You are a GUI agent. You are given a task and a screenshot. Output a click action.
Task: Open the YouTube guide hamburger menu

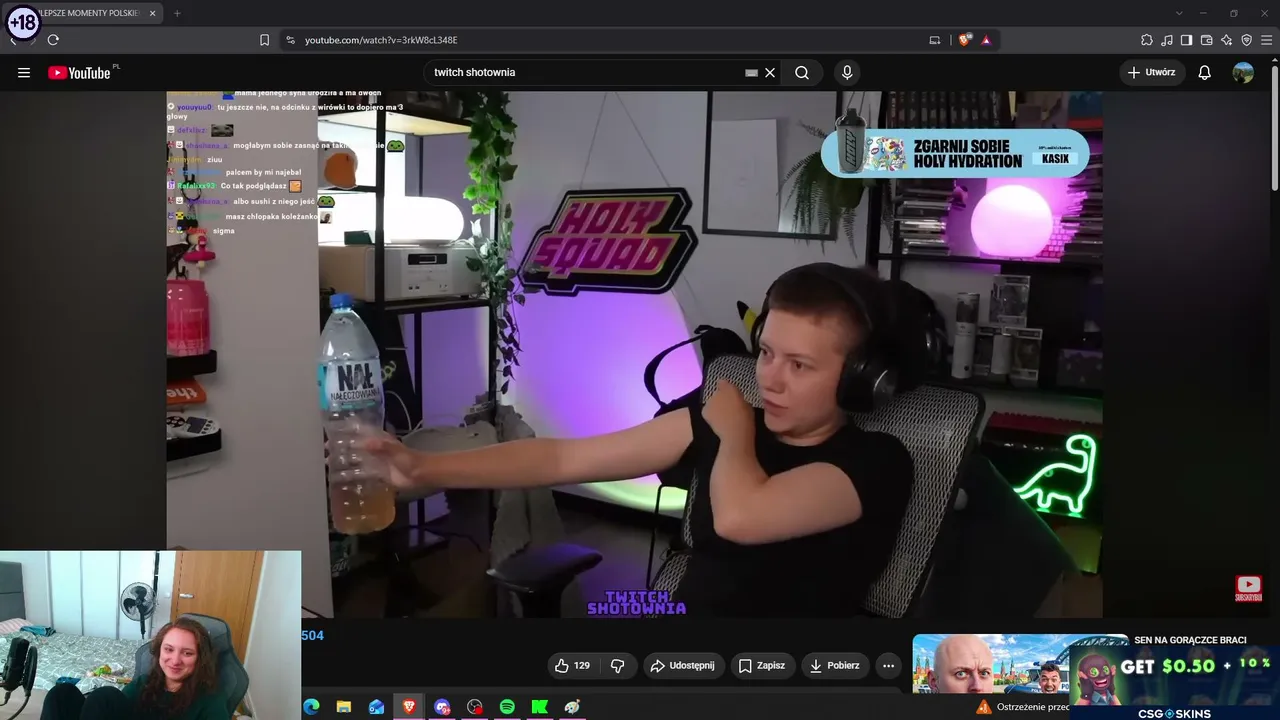click(x=24, y=72)
